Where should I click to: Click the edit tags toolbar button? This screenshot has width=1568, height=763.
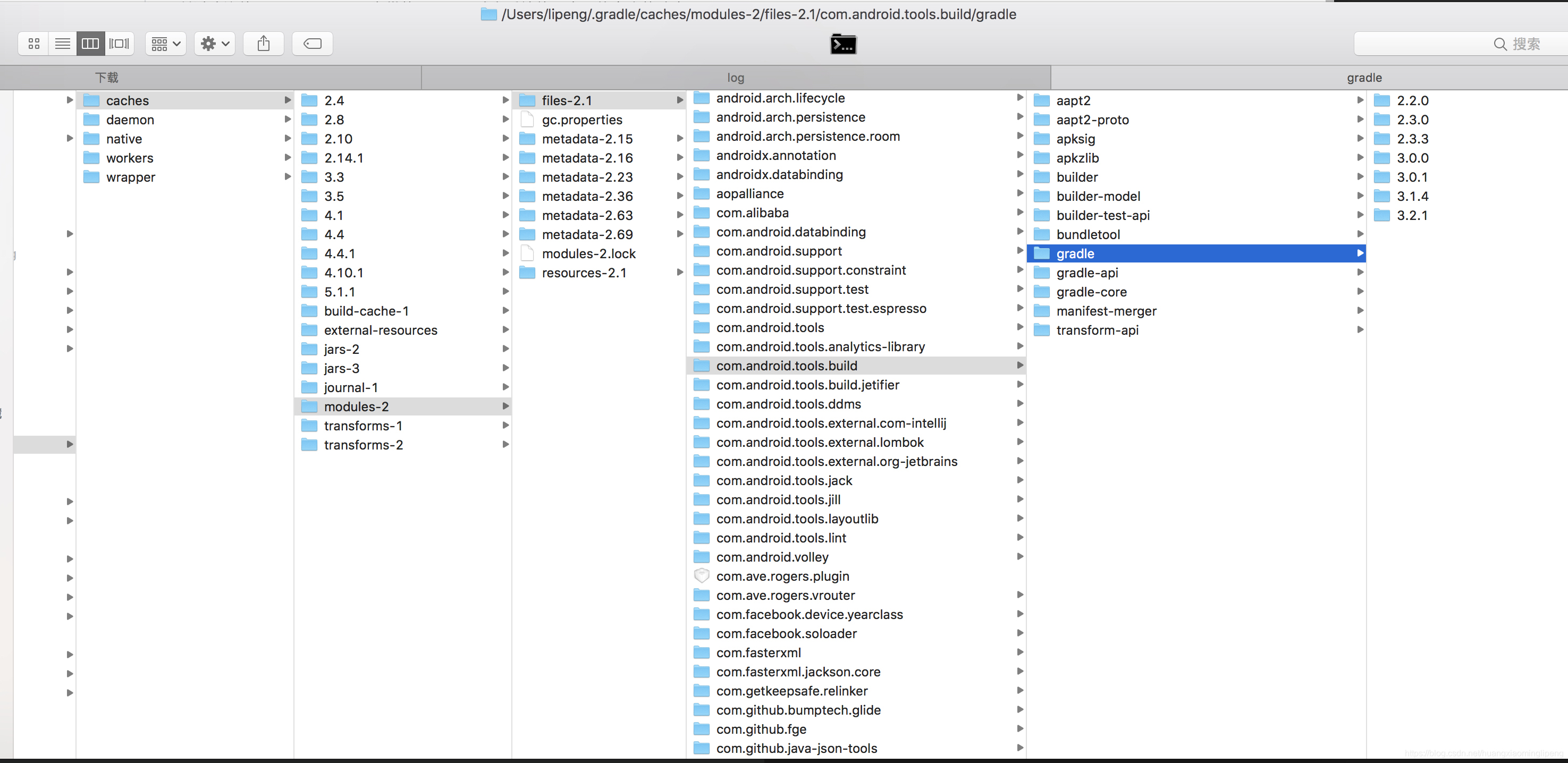[312, 44]
